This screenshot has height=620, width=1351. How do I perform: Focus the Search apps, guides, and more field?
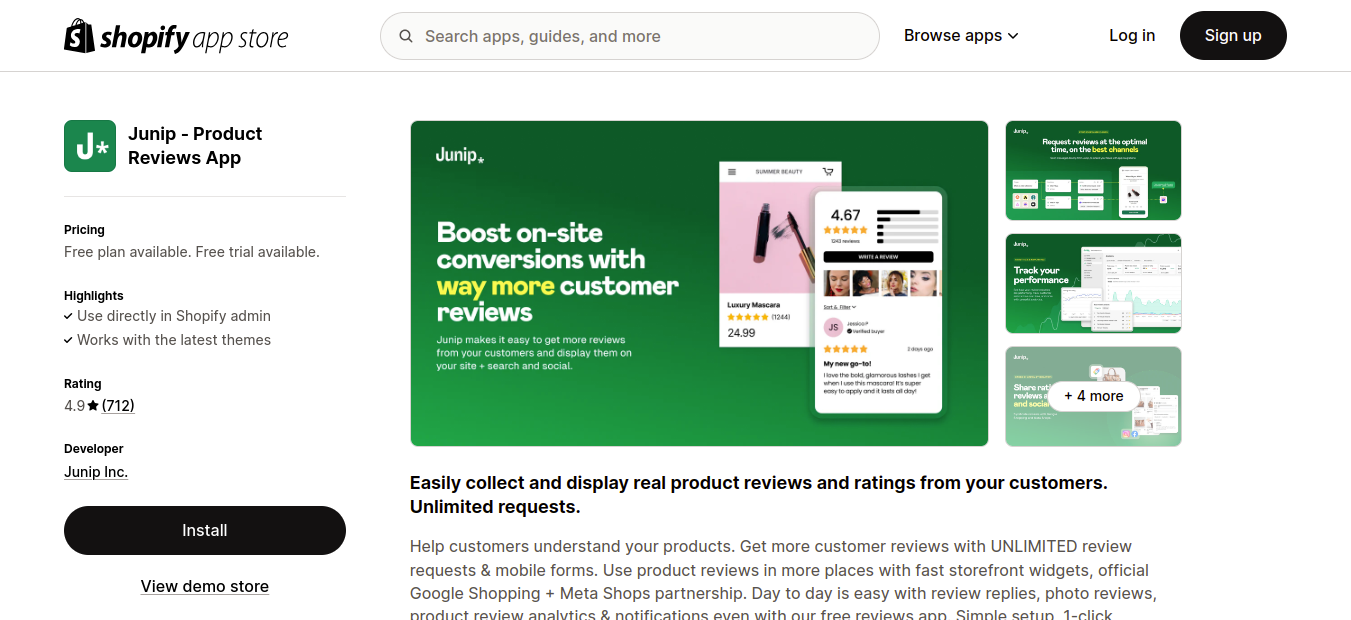pos(630,36)
